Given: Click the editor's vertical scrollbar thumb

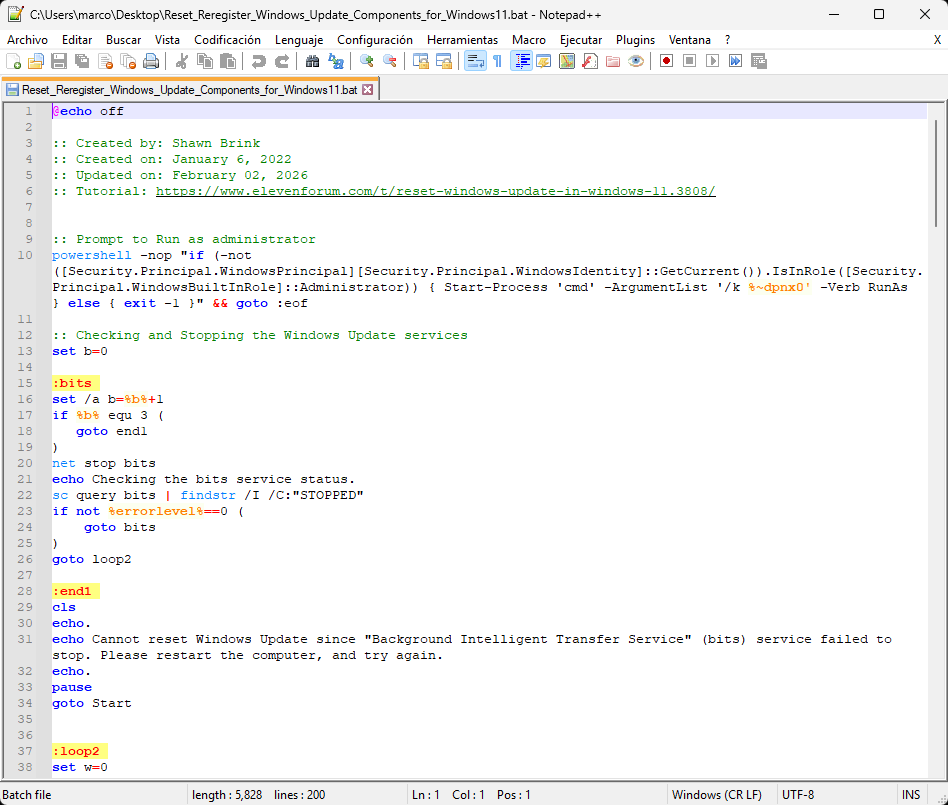Looking at the screenshot, I should point(936,173).
